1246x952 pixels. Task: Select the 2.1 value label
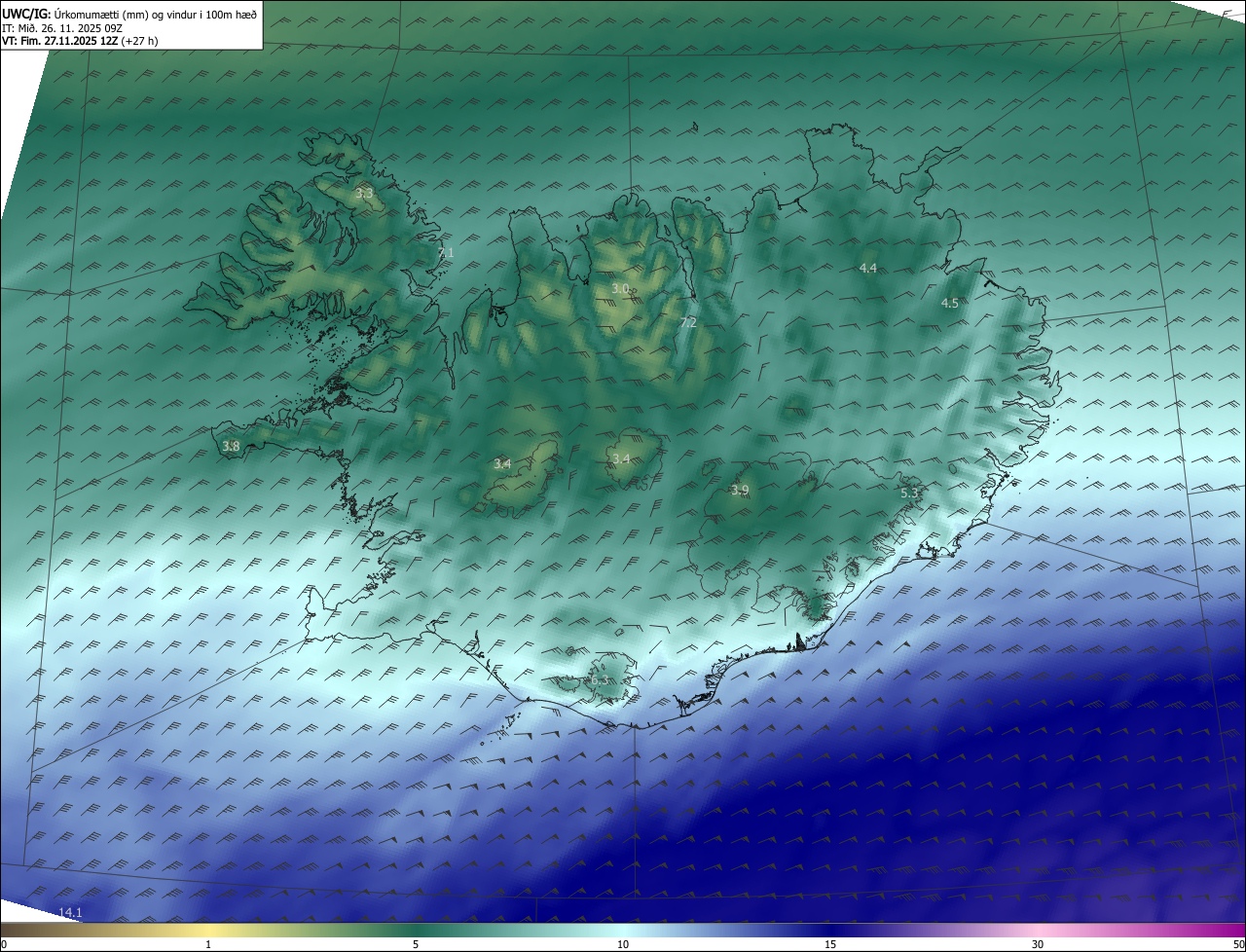point(446,253)
